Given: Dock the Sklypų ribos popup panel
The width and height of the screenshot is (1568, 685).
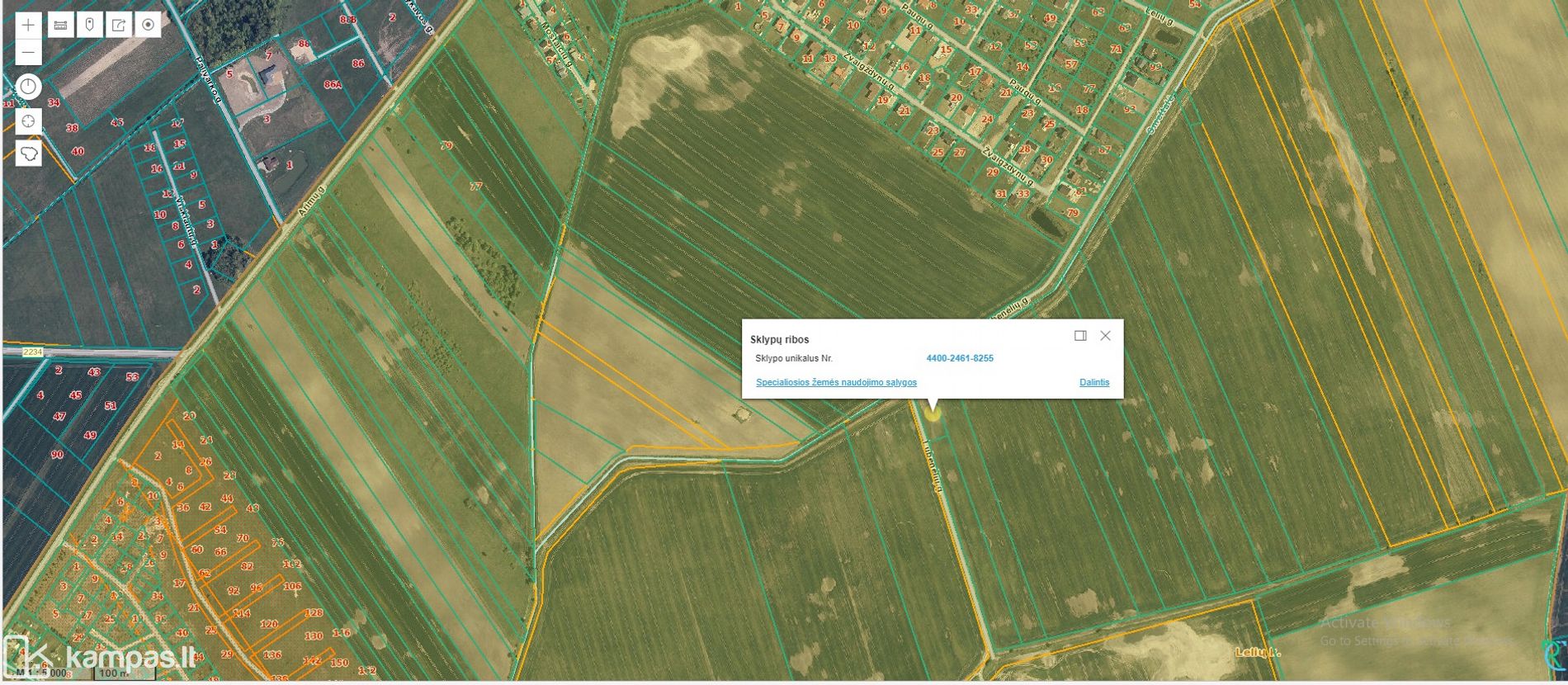Looking at the screenshot, I should (x=1080, y=336).
